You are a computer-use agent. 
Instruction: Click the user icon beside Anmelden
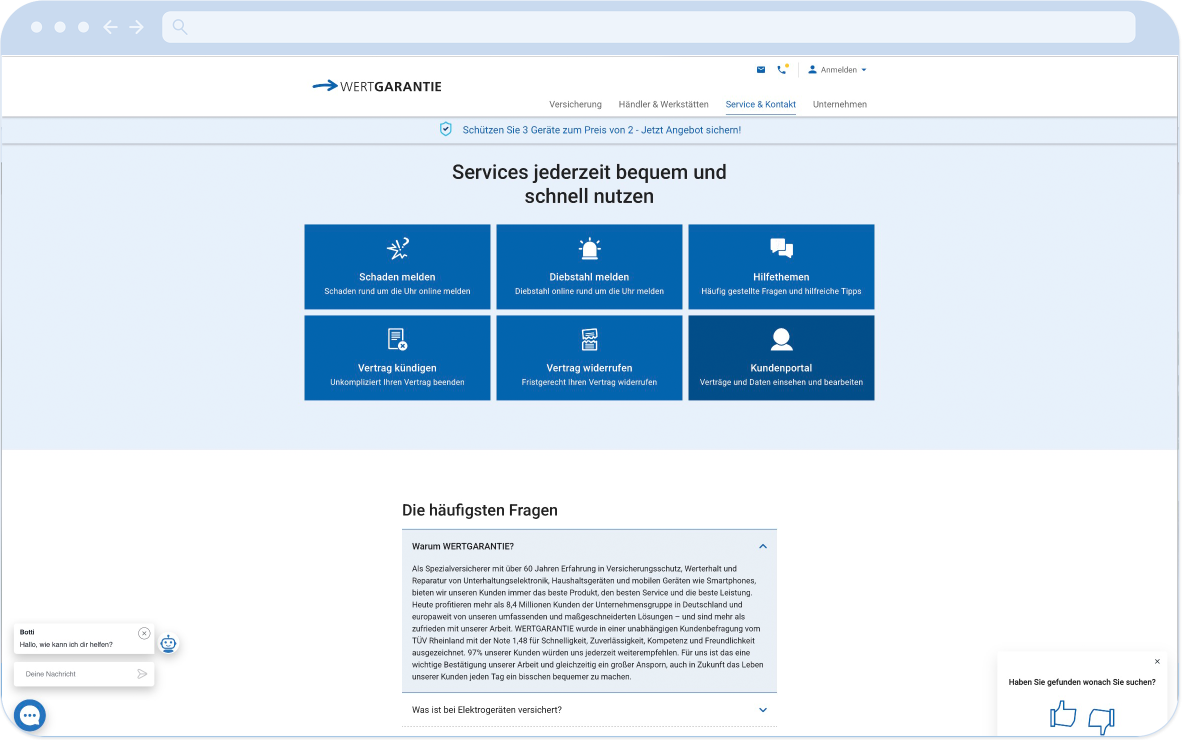click(x=812, y=69)
